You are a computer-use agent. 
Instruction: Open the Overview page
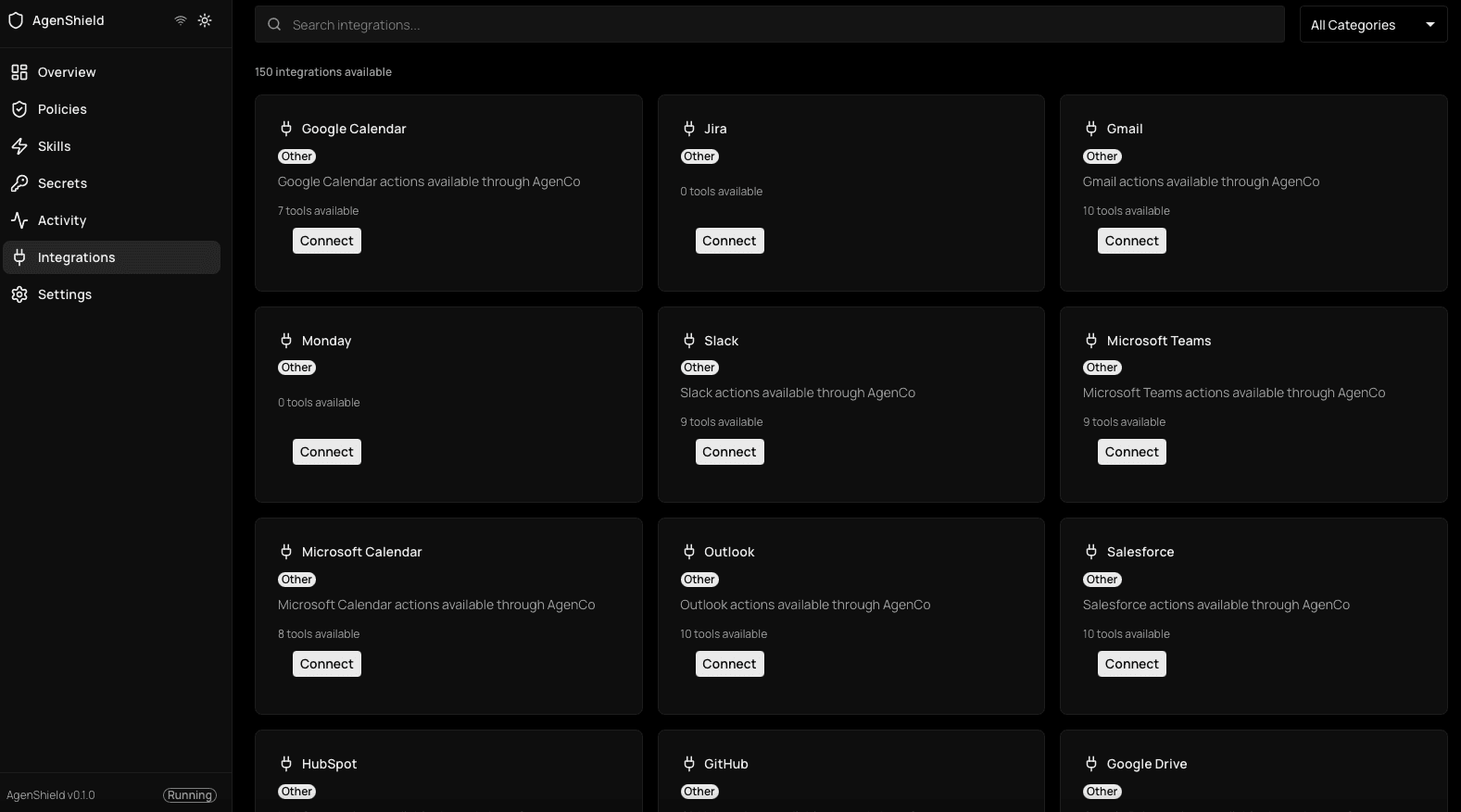(111, 72)
